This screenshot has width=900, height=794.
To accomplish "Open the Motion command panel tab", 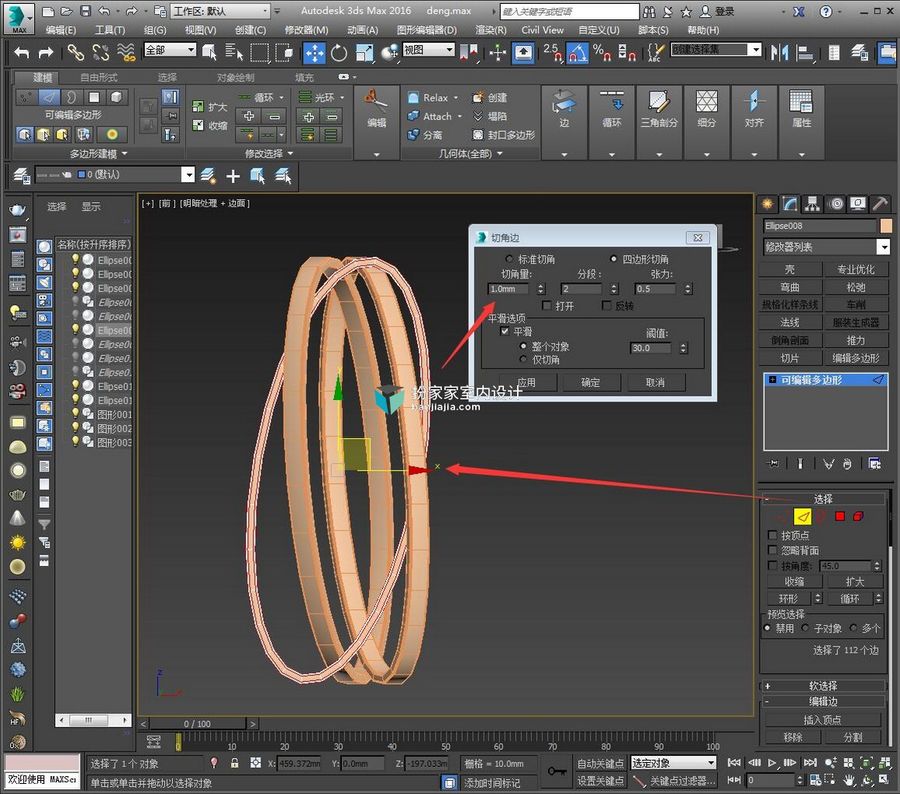I will 836,204.
